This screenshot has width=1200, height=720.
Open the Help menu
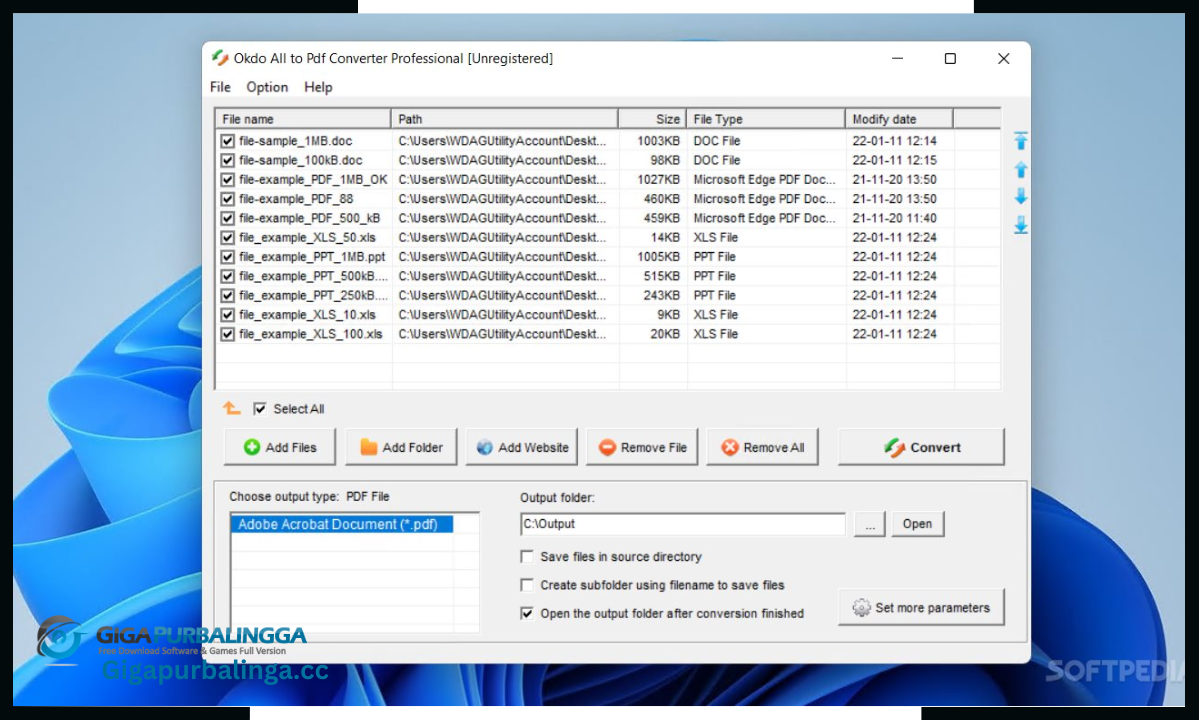point(318,87)
